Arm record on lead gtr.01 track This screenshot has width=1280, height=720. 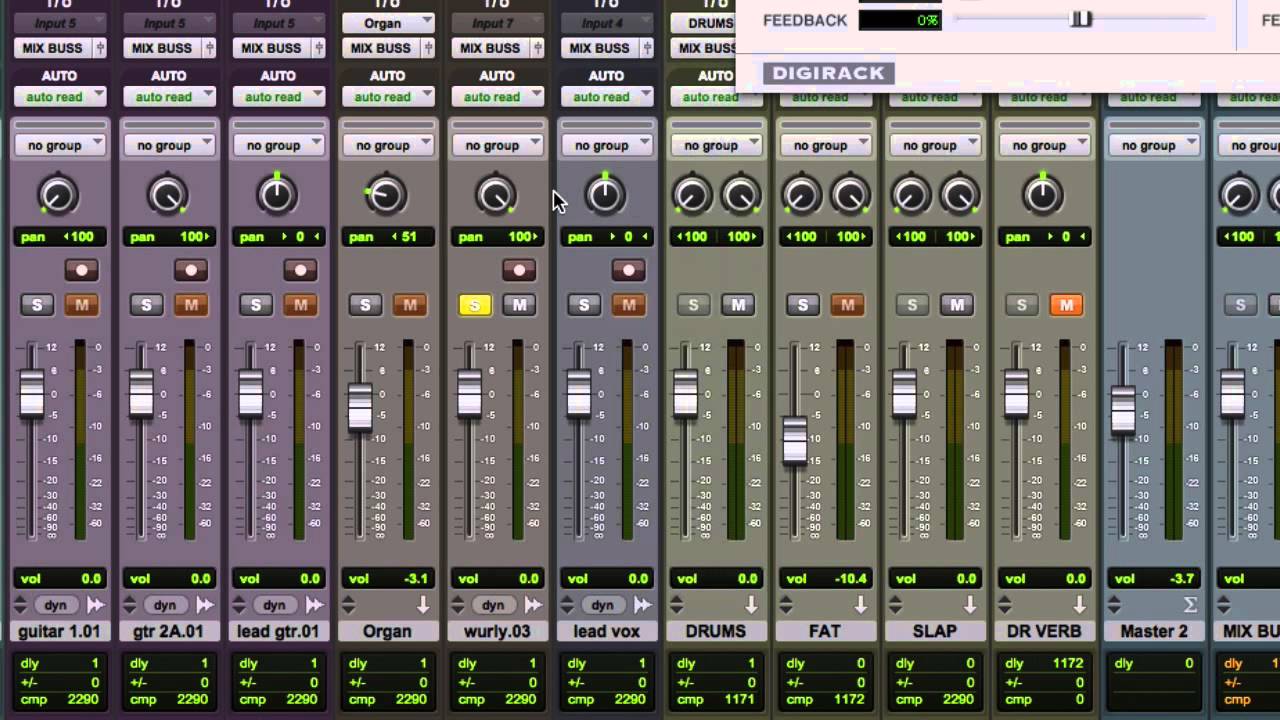click(x=300, y=270)
